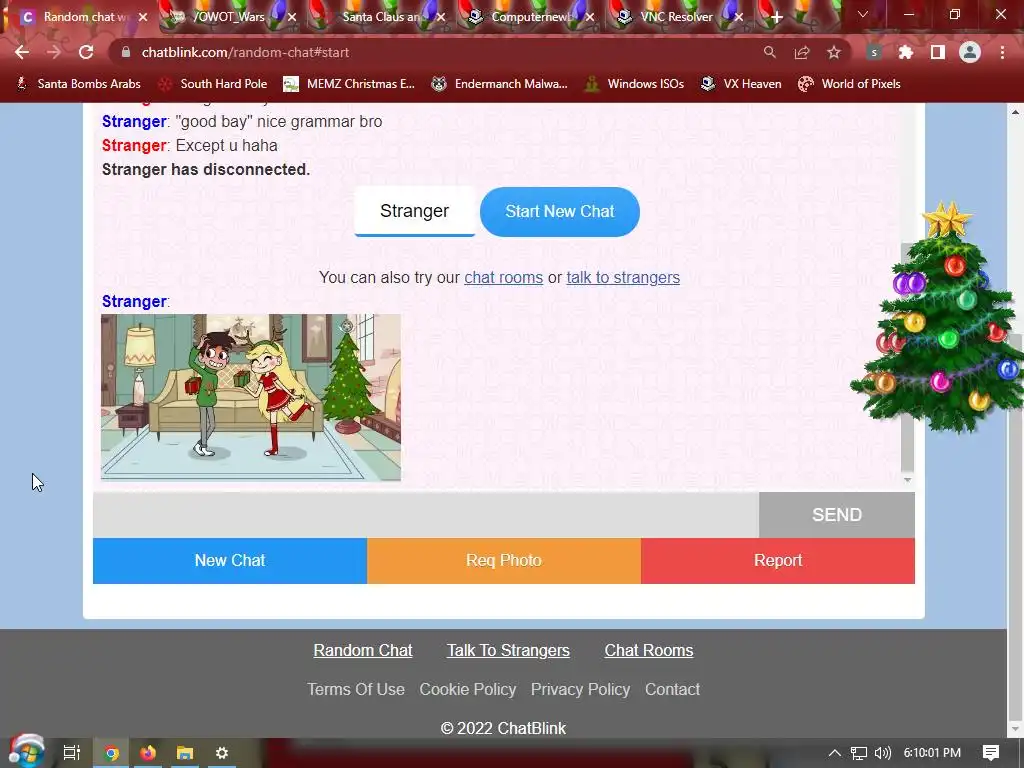The width and height of the screenshot is (1024, 768).
Task: Open Windows ISOs bookmark
Action: [634, 84]
